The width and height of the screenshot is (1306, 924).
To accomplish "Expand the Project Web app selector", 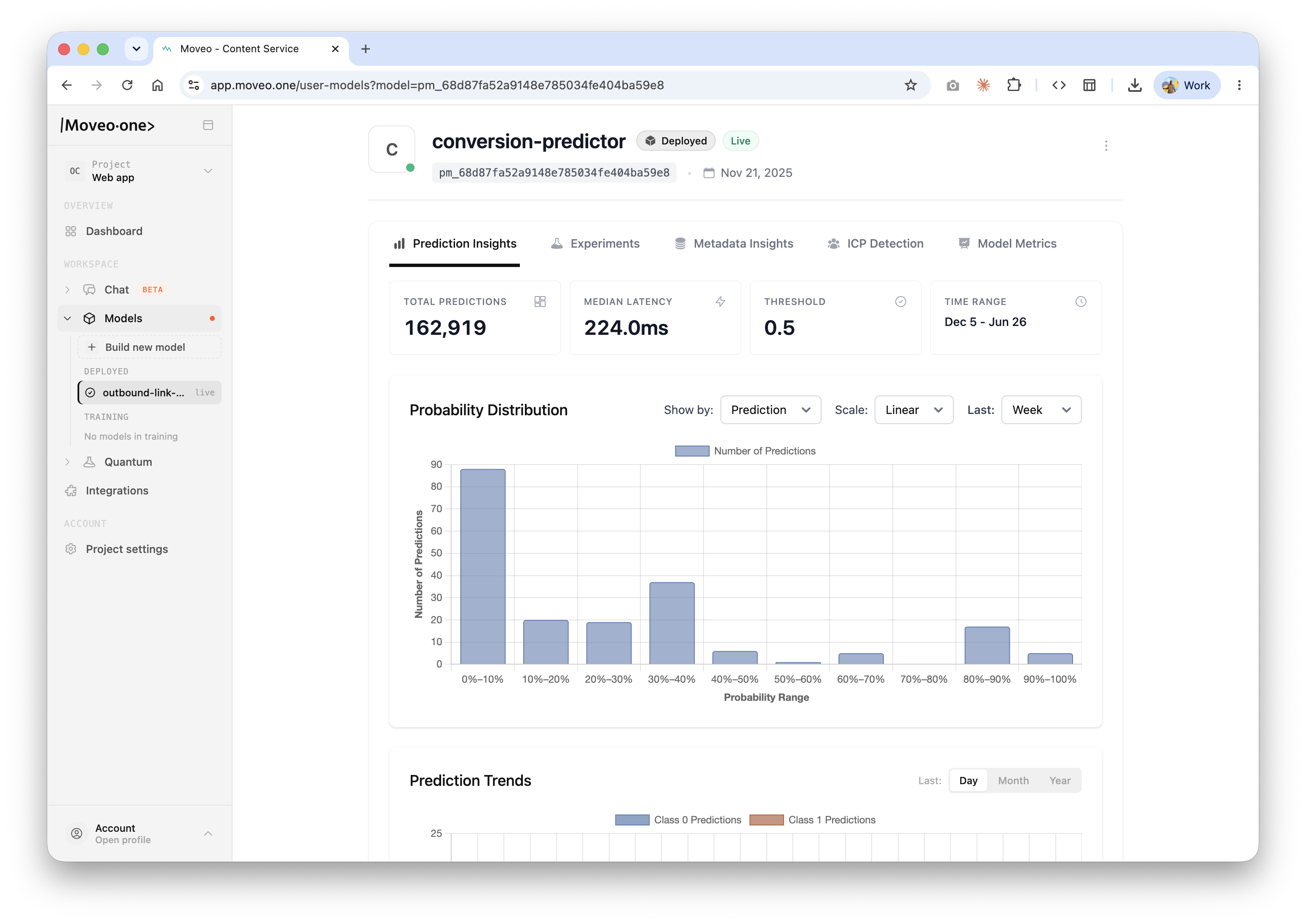I will click(139, 171).
